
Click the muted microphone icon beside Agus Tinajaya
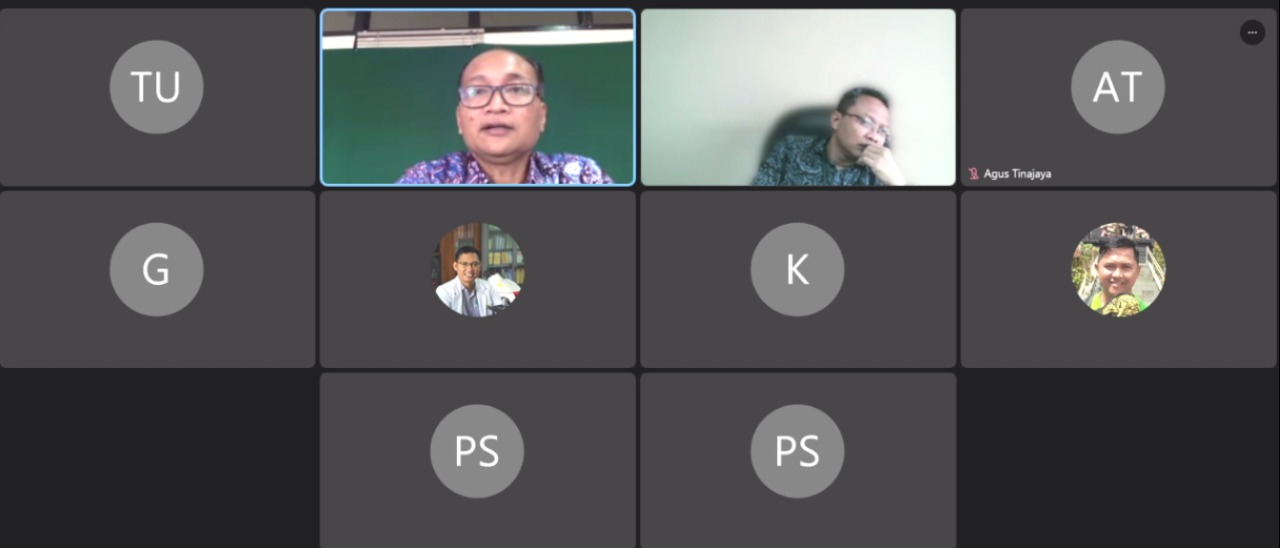pos(973,174)
